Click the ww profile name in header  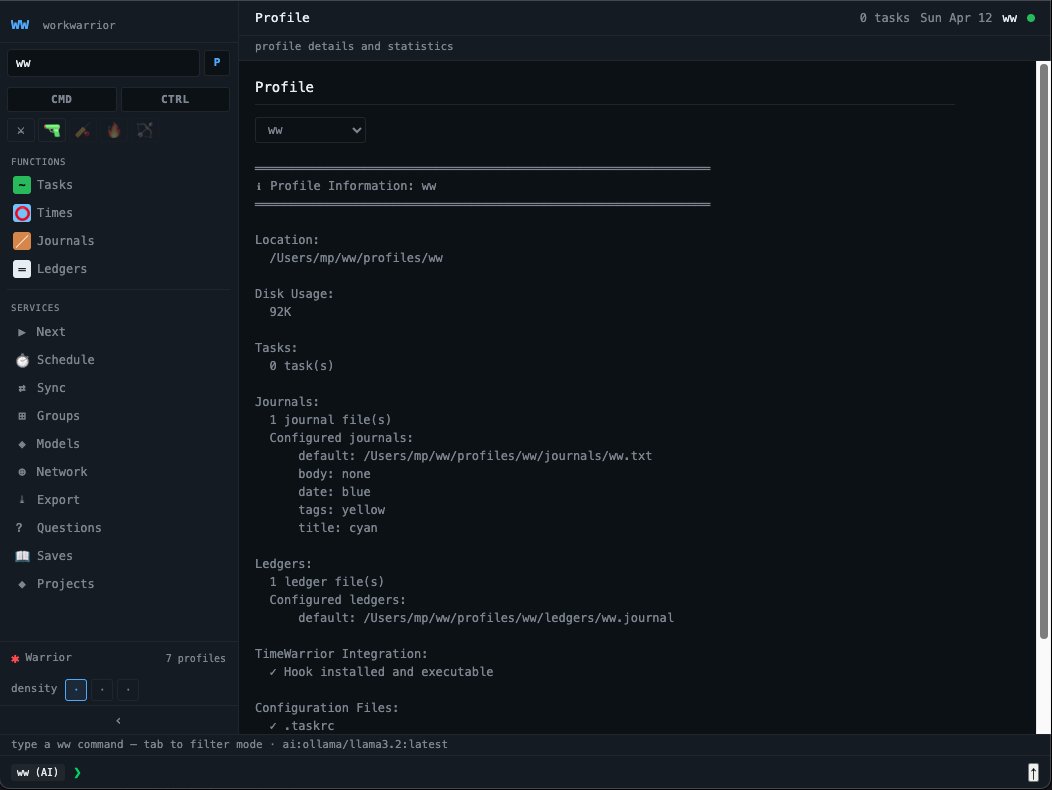(1010, 18)
